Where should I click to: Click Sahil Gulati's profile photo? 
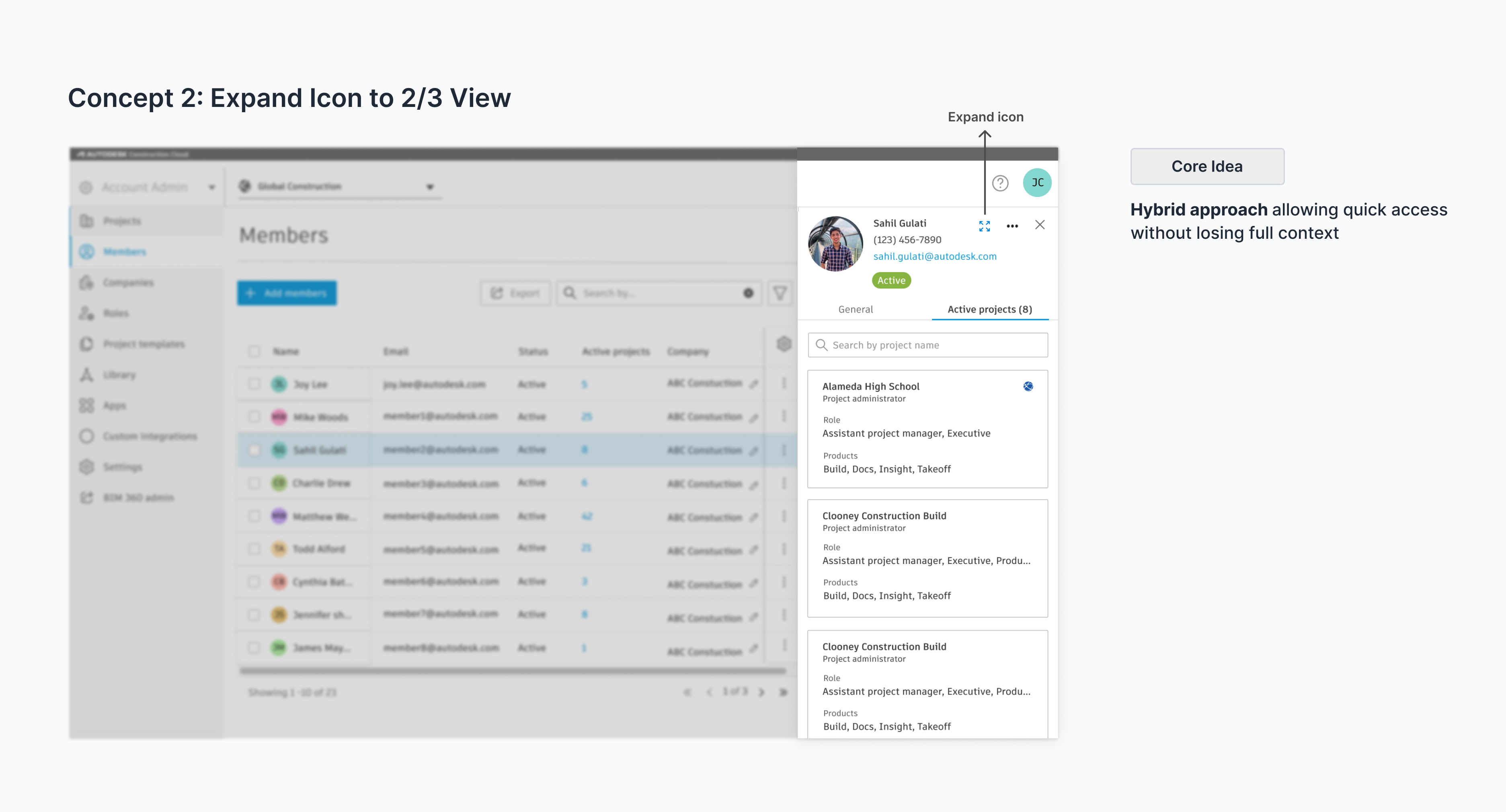pyautogui.click(x=835, y=244)
